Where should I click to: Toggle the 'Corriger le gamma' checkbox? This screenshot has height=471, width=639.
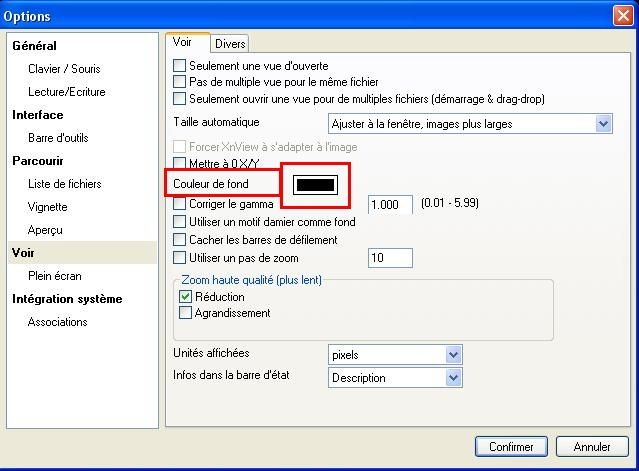click(181, 204)
